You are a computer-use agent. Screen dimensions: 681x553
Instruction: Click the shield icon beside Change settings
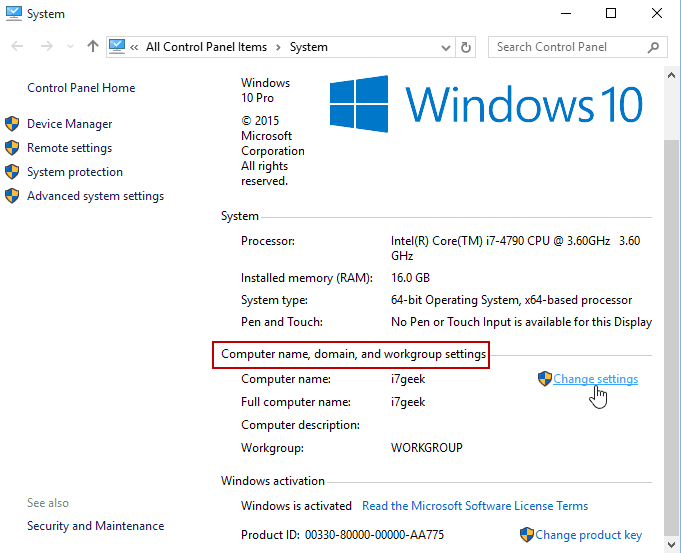545,379
